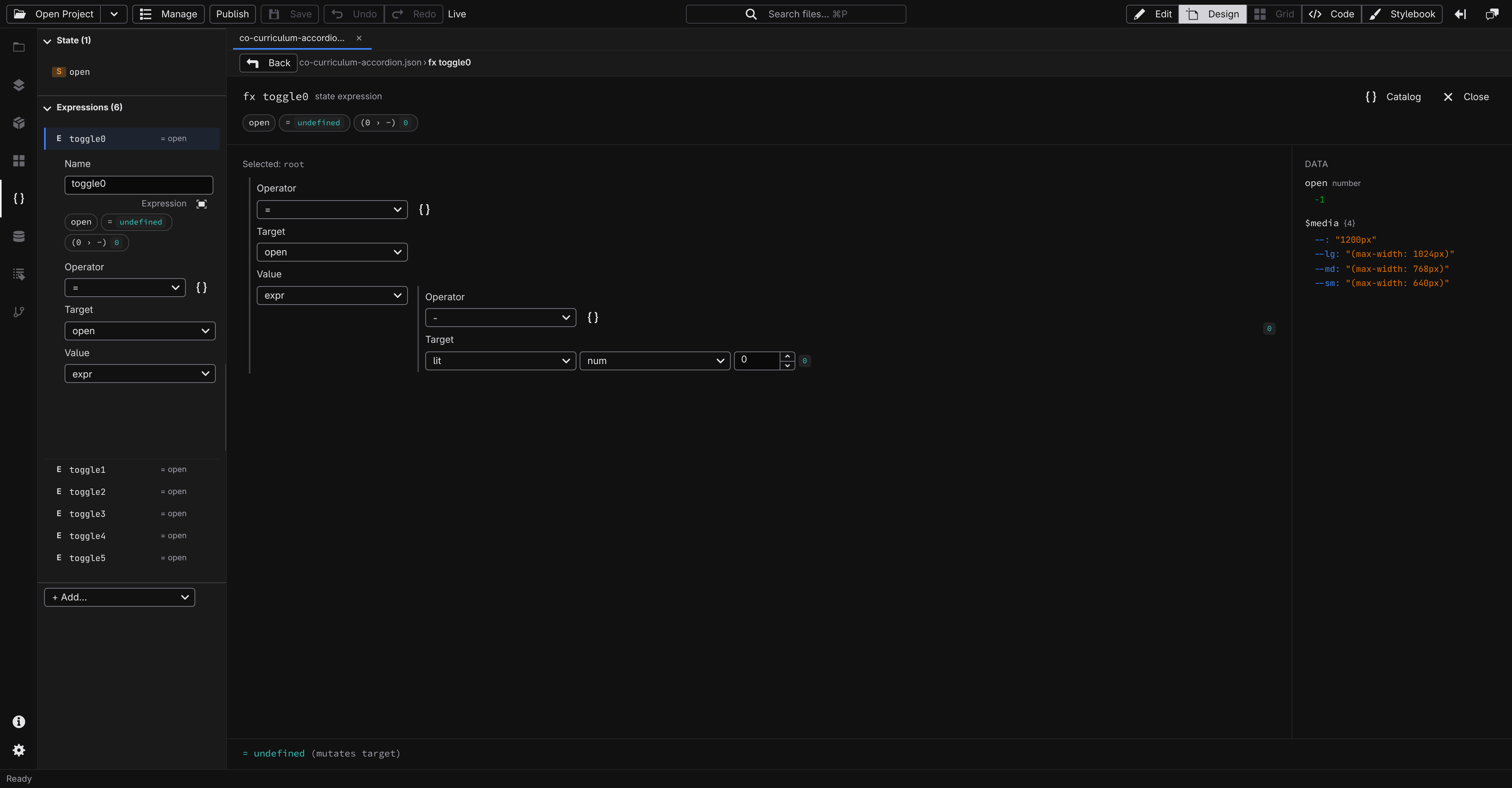Open root Value expr dropdown in editor

tap(332, 295)
